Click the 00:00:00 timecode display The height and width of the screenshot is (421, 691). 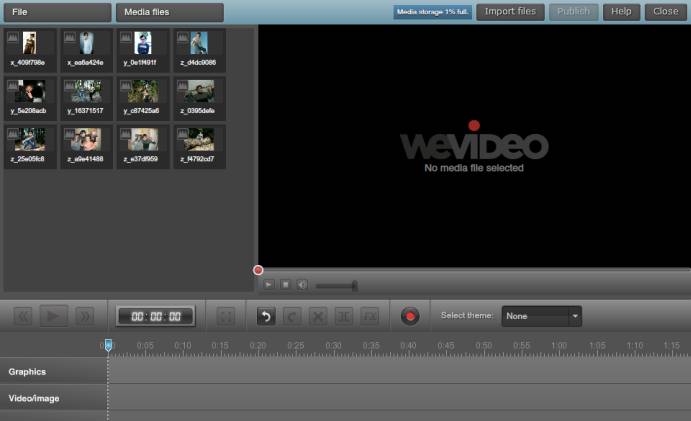click(155, 316)
